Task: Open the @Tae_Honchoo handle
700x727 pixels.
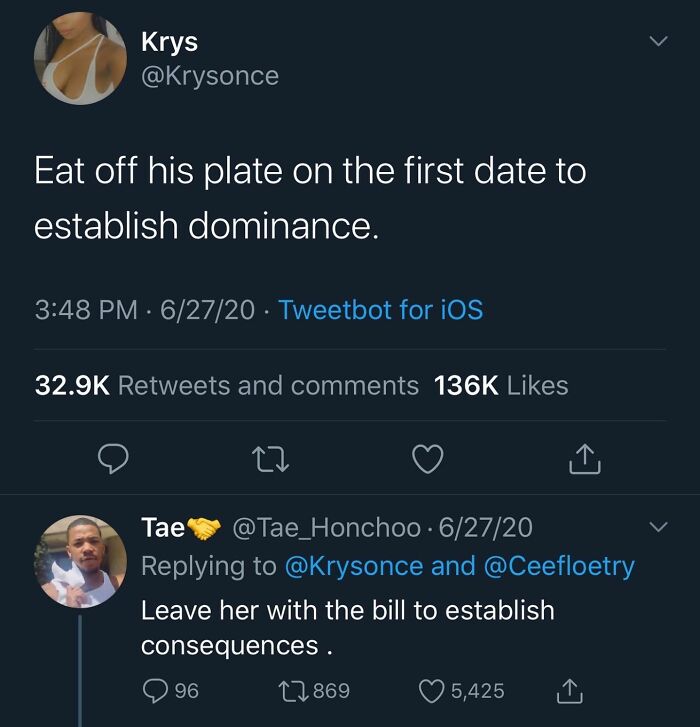Action: pyautogui.click(x=326, y=528)
